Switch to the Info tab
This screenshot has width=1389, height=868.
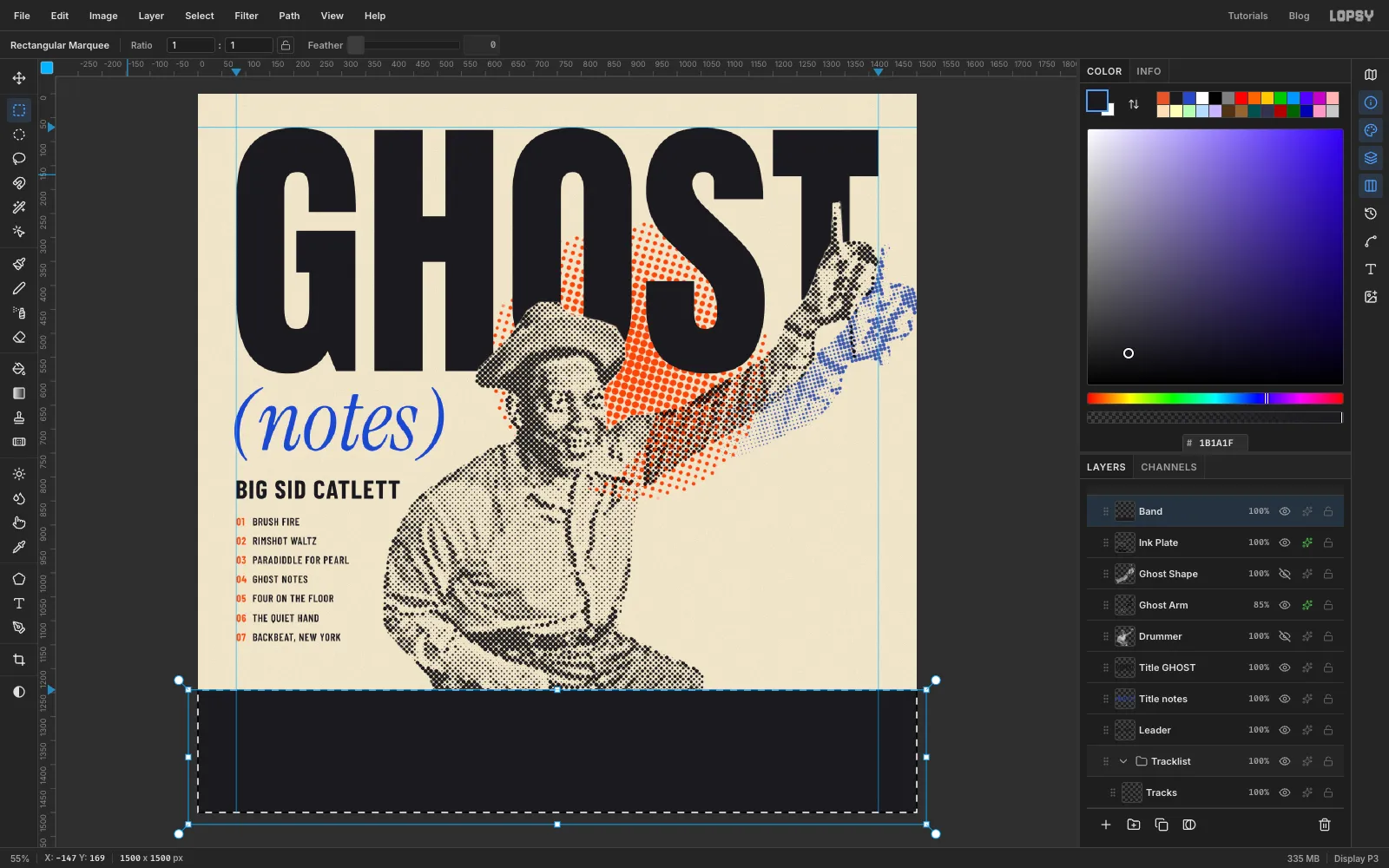[x=1149, y=71]
